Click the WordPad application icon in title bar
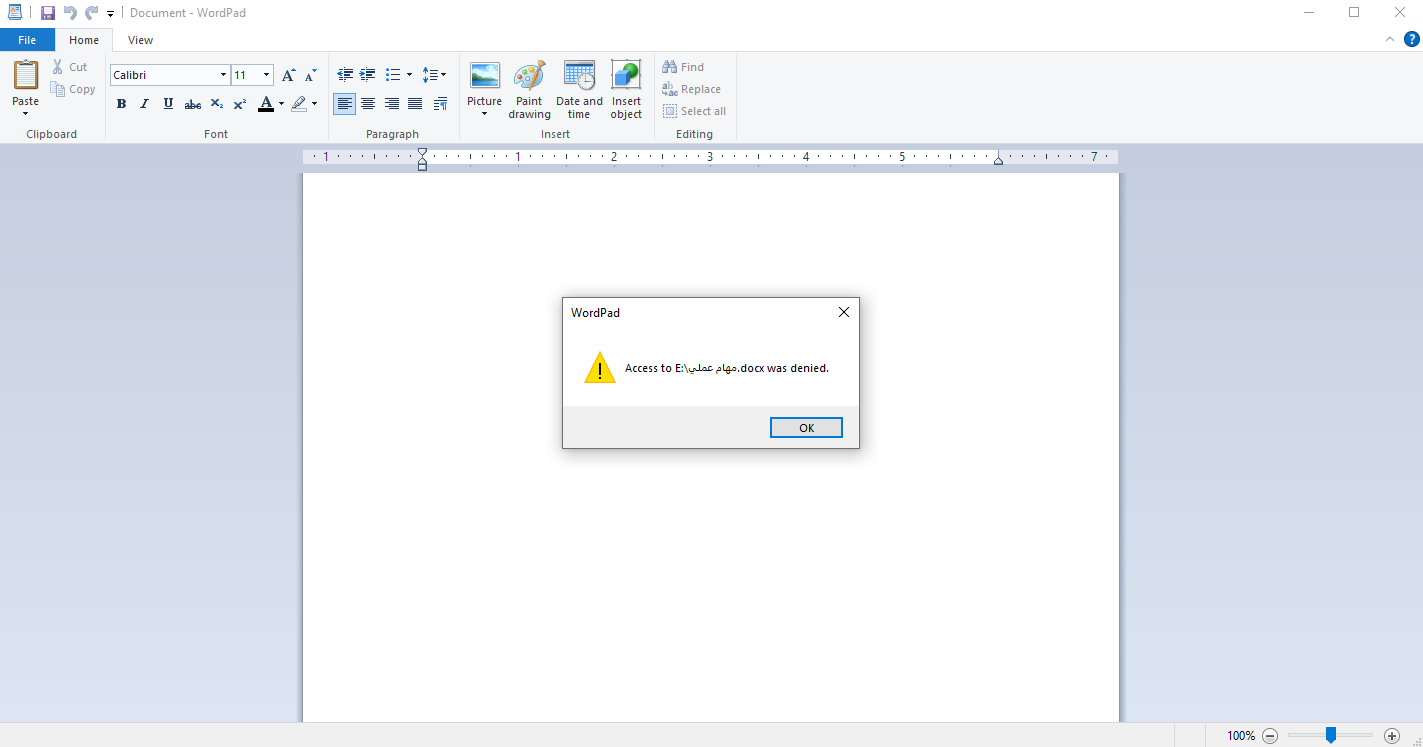 (x=14, y=13)
